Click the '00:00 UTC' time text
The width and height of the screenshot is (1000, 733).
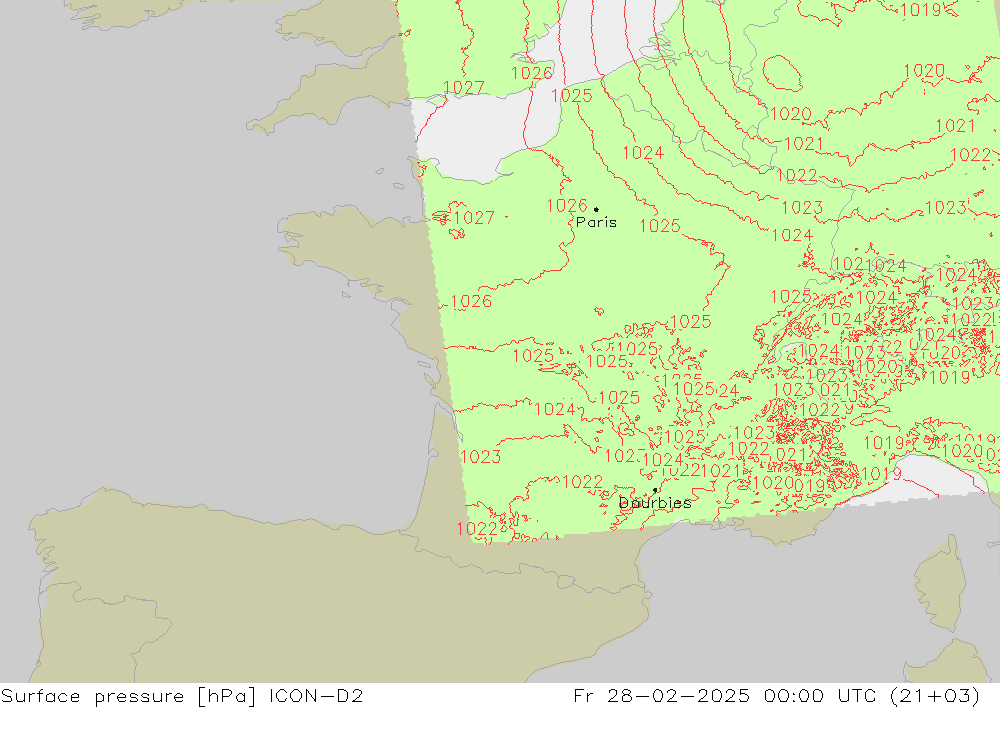tap(820, 695)
